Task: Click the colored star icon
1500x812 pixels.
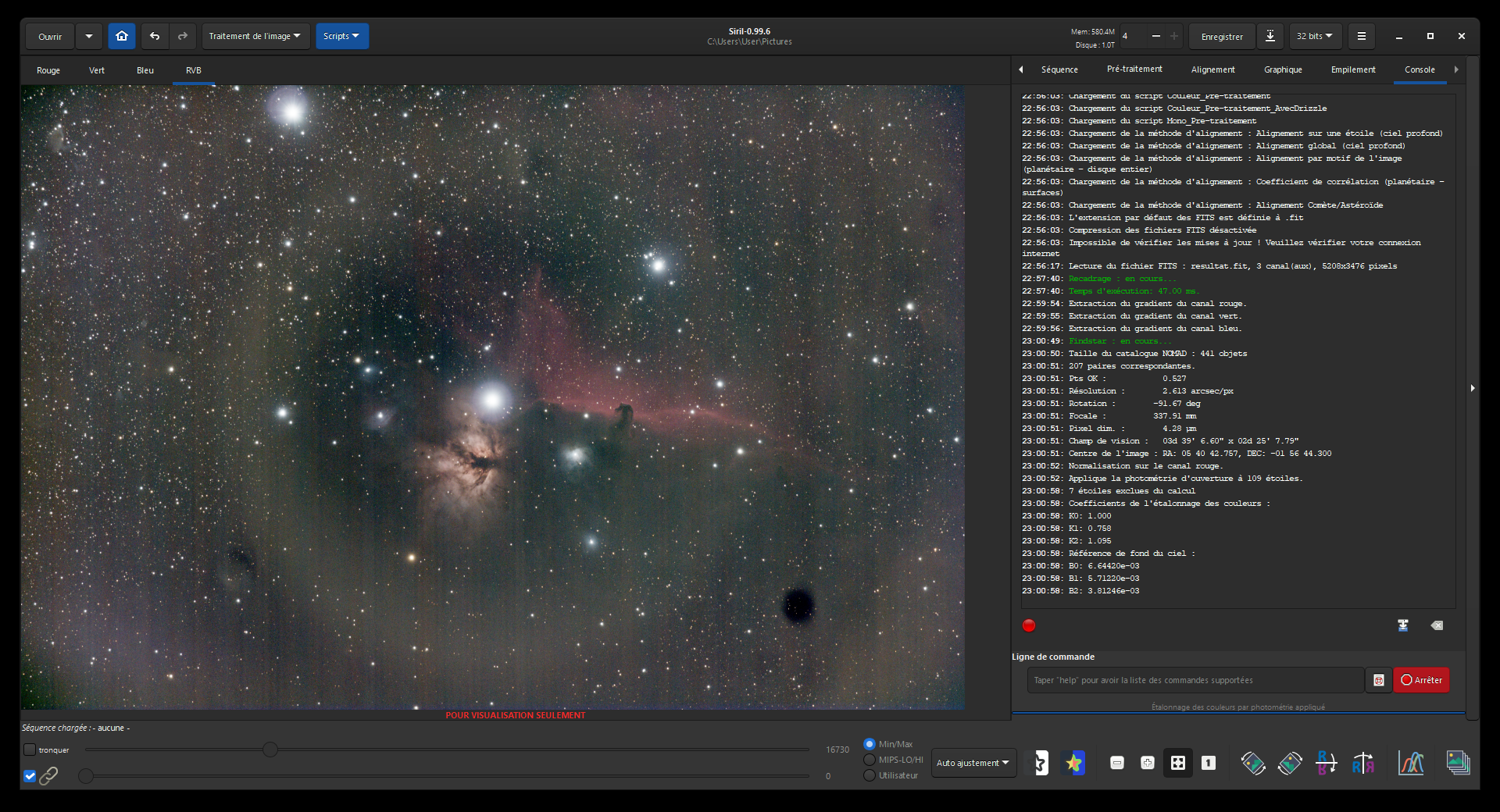Action: click(1074, 763)
